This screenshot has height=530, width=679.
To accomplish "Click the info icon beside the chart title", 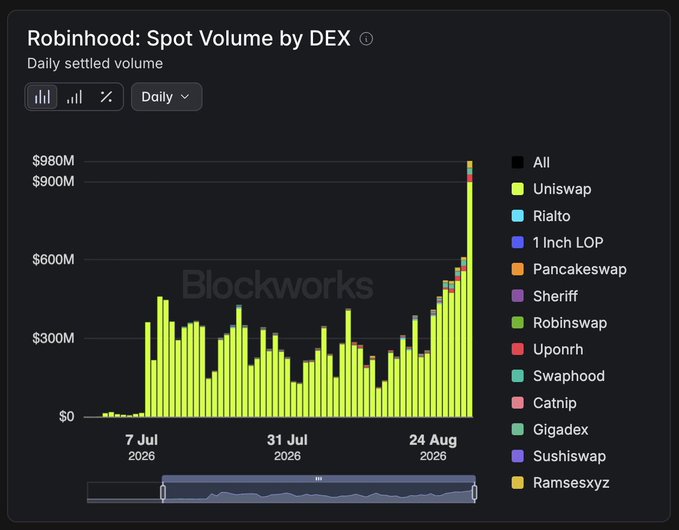I will (366, 39).
